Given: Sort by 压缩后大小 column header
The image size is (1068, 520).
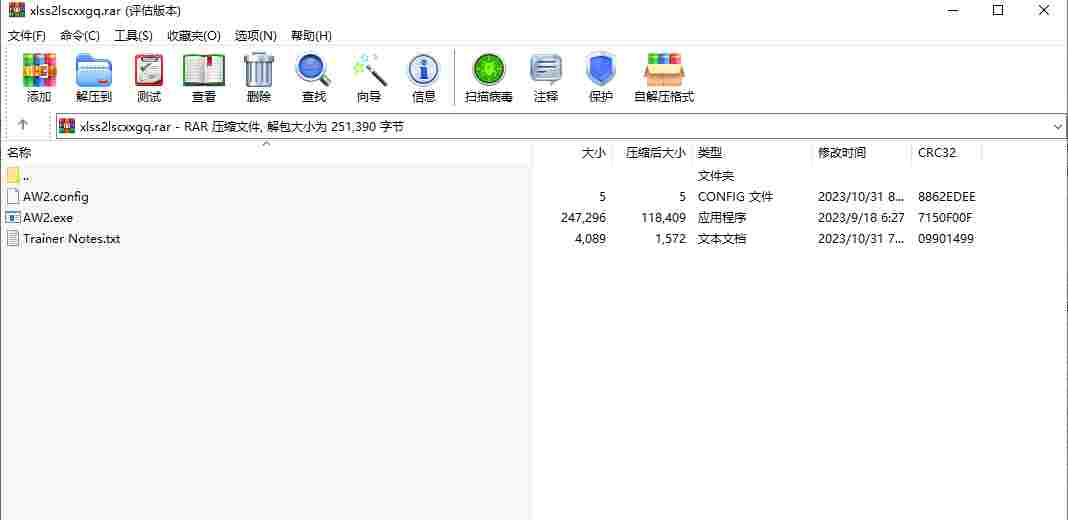Looking at the screenshot, I should [x=656, y=153].
